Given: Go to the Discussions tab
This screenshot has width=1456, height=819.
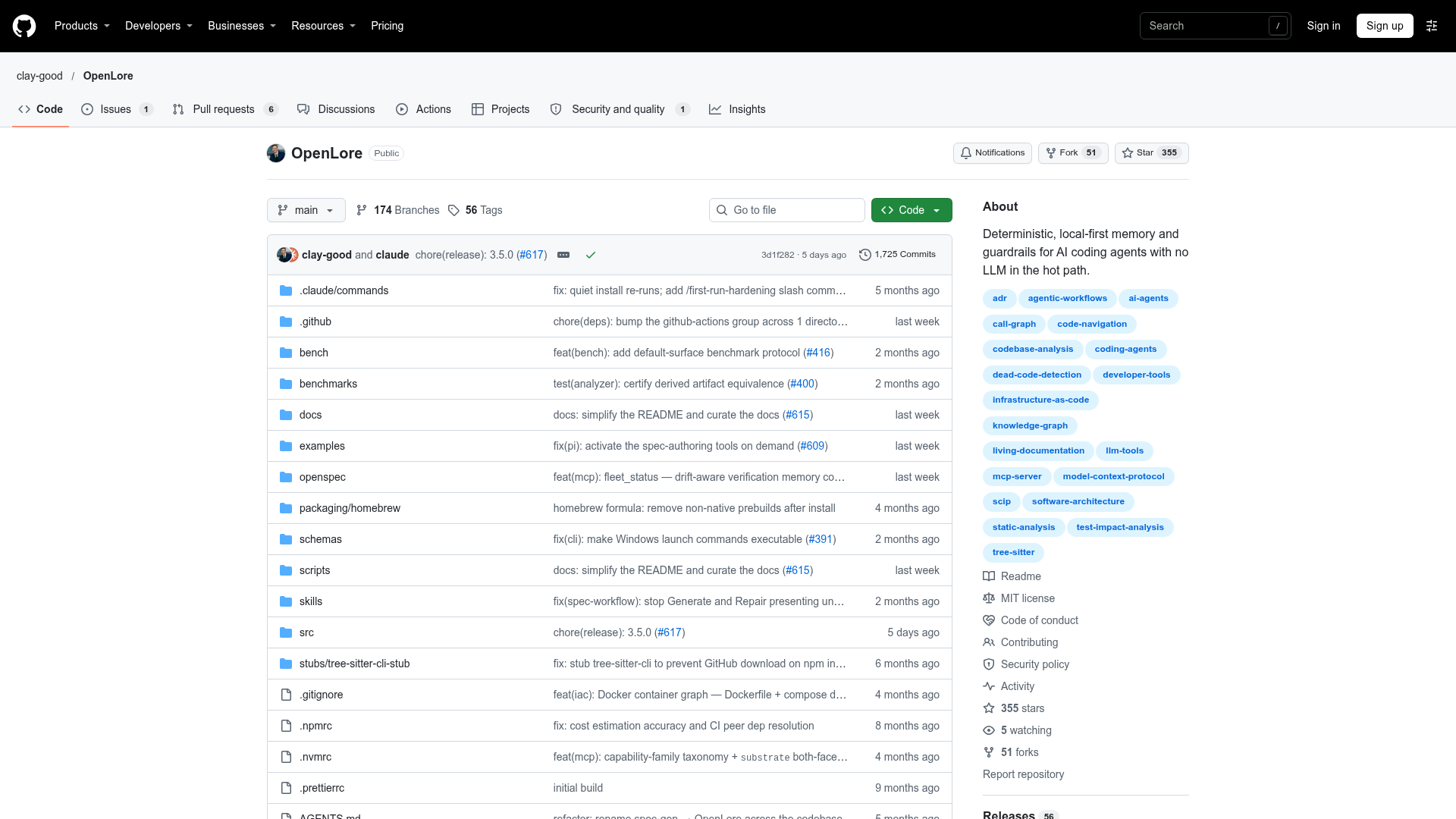Looking at the screenshot, I should 336,109.
